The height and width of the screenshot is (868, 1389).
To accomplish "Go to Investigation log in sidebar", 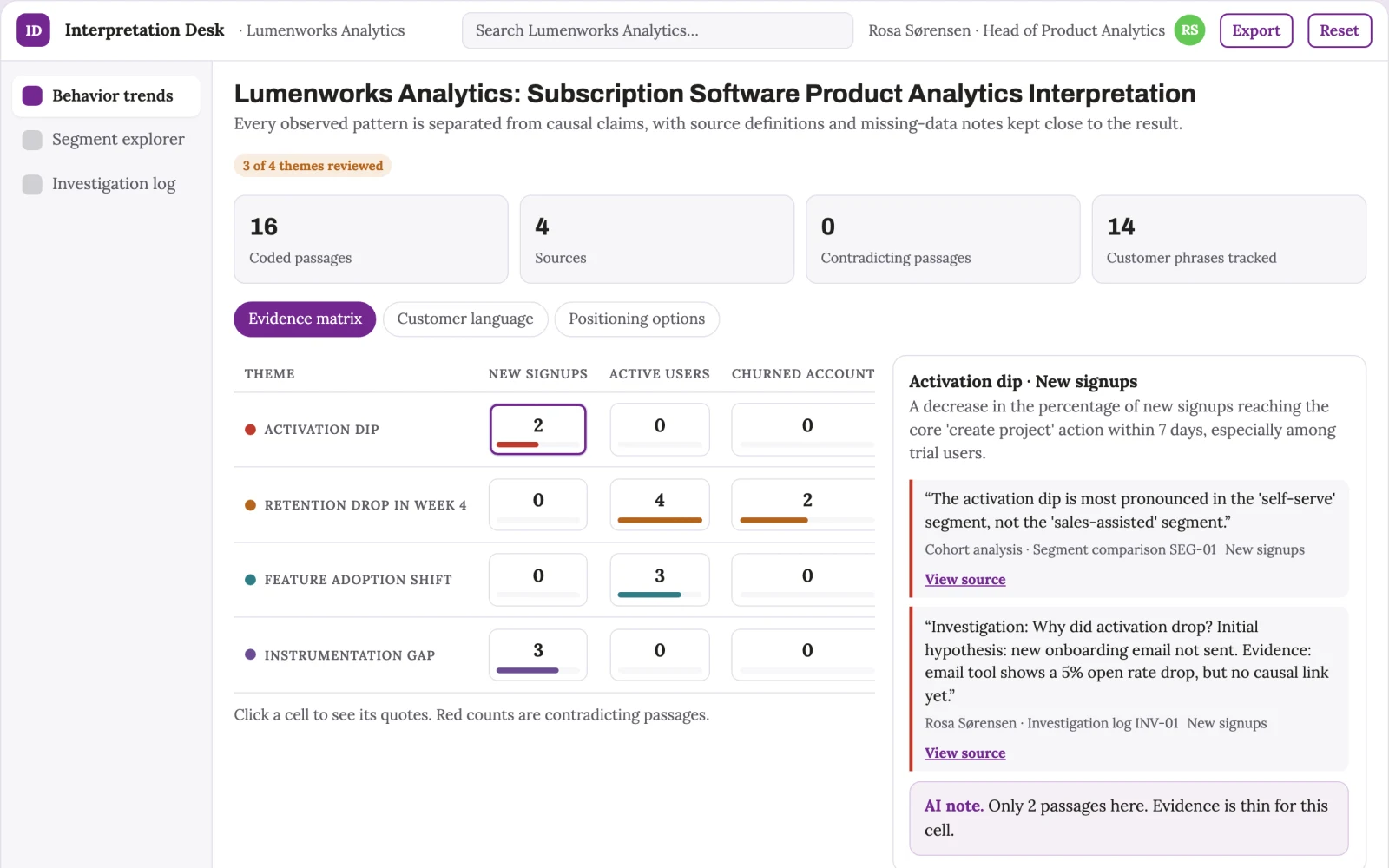I will 106,184.
